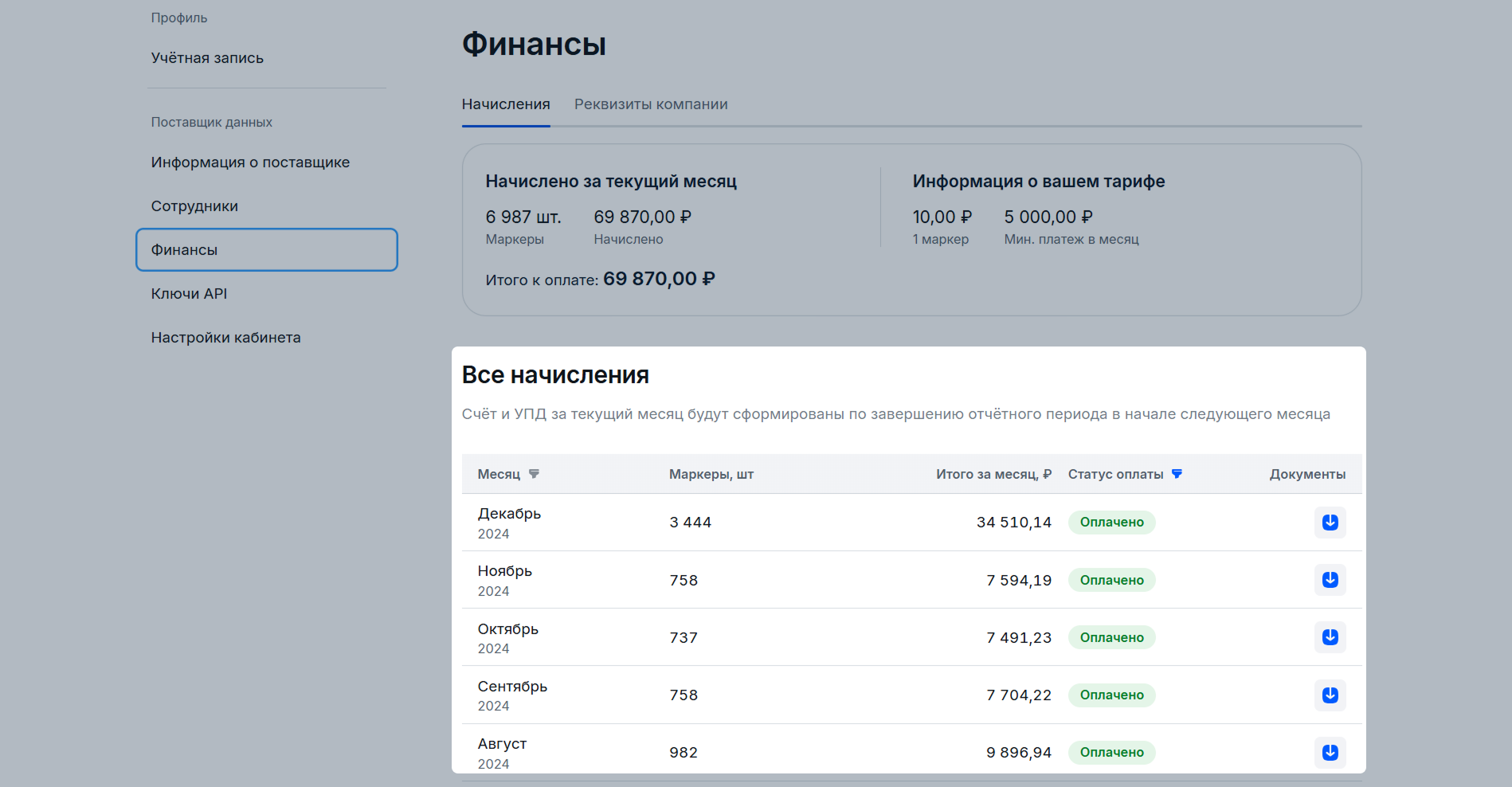The height and width of the screenshot is (787, 1512).
Task: Select the Начисления tab
Action: coord(506,104)
